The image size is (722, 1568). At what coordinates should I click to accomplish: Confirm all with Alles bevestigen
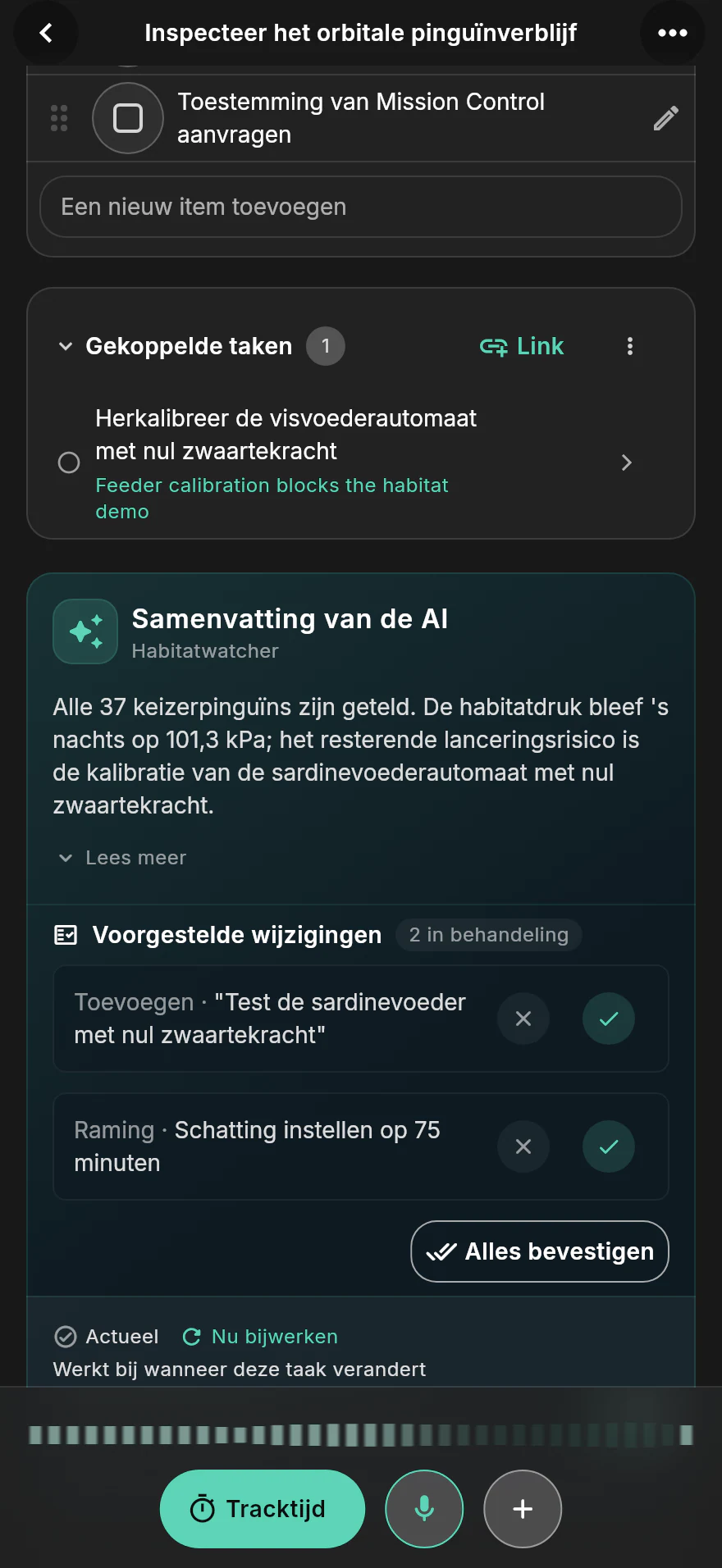pos(540,1251)
